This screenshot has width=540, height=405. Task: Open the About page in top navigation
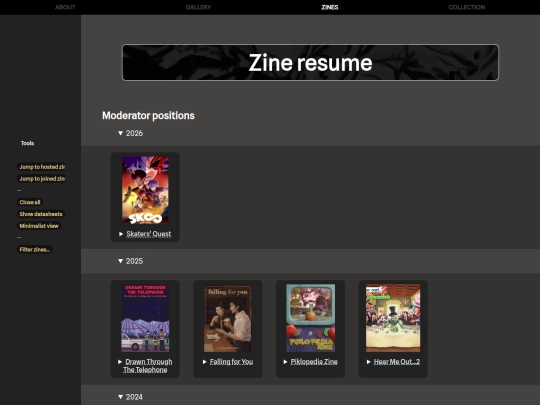click(65, 7)
